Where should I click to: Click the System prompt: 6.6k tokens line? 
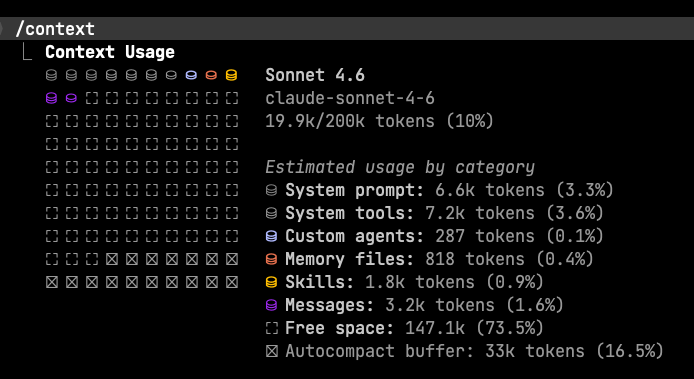[x=449, y=190]
